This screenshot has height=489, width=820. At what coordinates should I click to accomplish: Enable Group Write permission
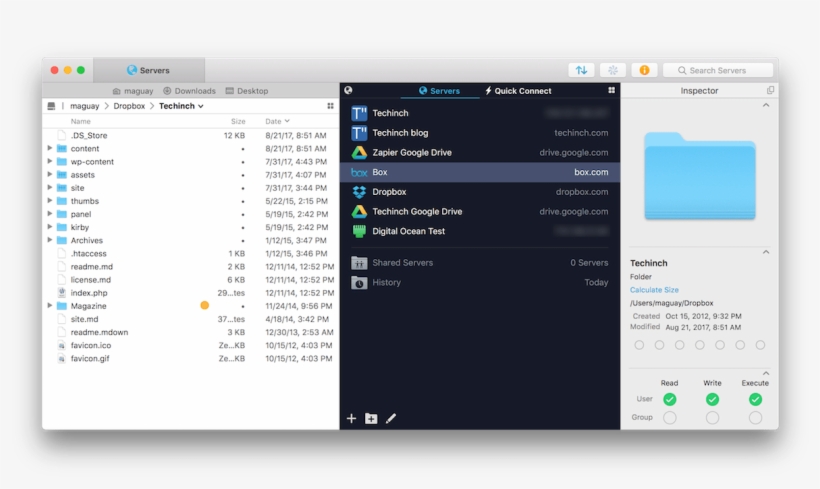(712, 417)
